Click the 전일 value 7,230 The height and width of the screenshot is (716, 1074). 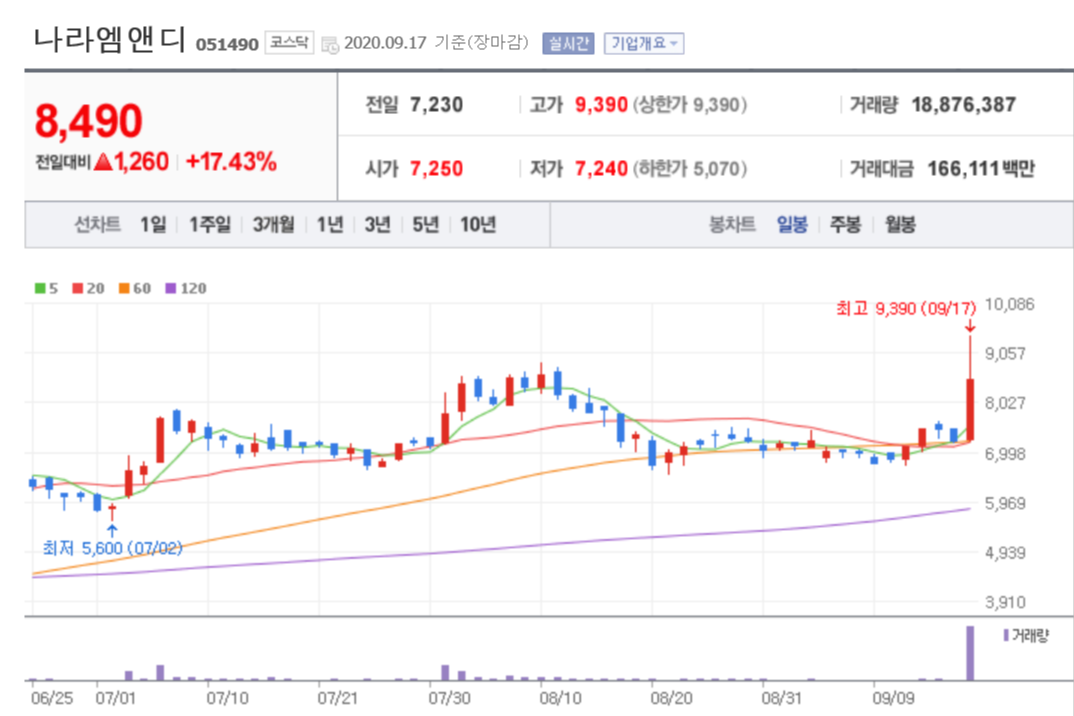436,105
